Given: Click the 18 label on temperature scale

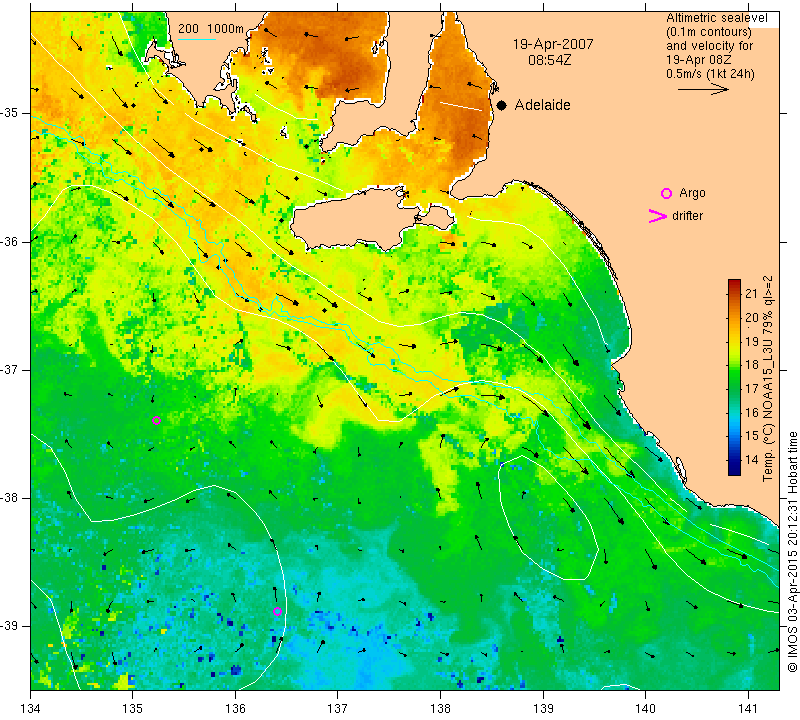Looking at the screenshot, I should click(752, 364).
